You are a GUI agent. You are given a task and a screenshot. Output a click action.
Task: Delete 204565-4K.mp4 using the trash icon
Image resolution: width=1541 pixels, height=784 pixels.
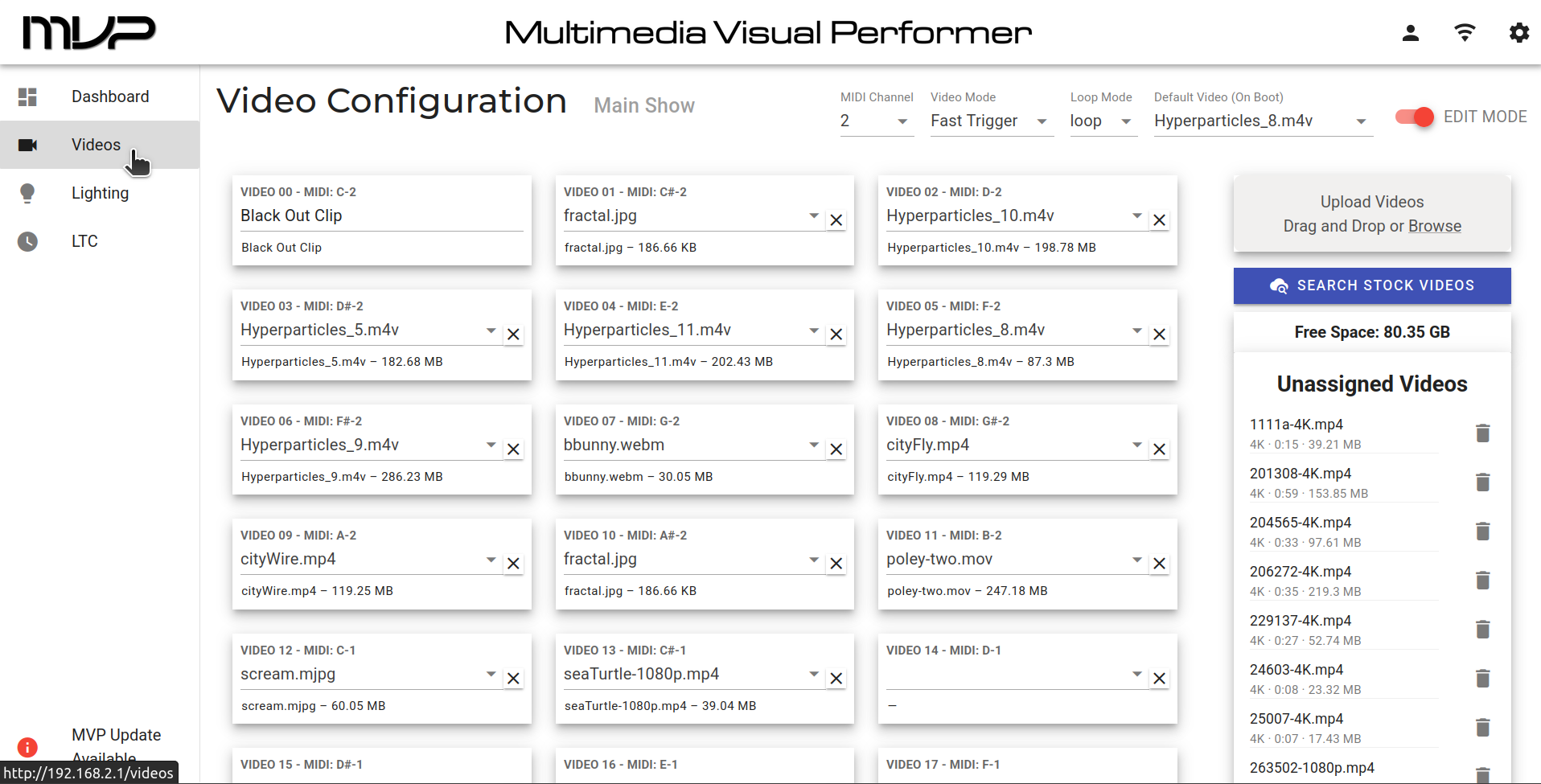[1483, 532]
